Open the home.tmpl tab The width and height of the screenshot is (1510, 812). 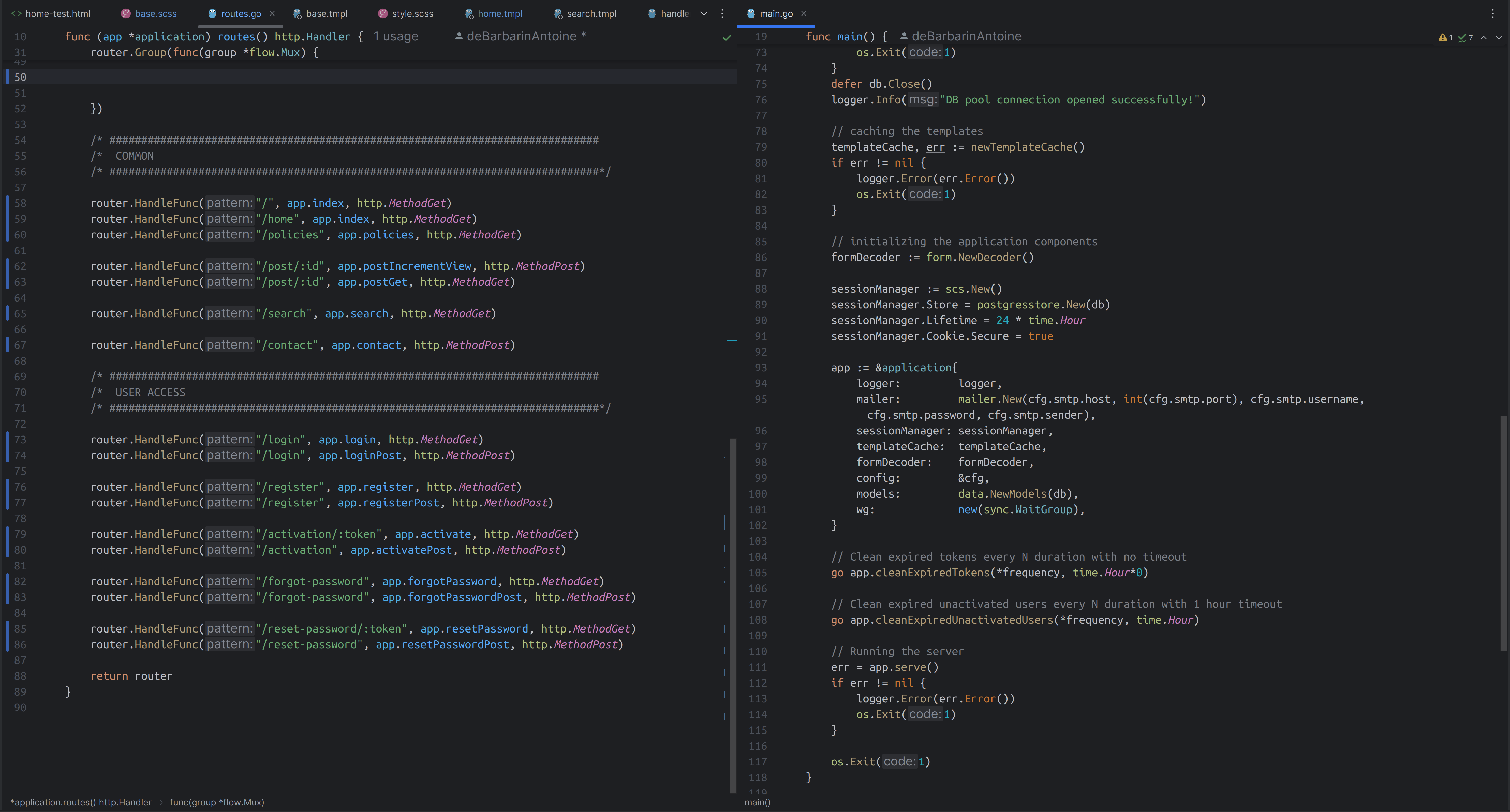[x=493, y=13]
